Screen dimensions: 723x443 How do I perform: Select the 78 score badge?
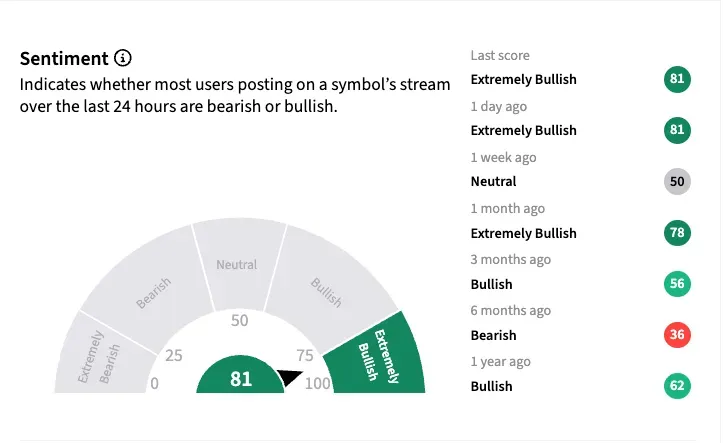click(x=676, y=233)
